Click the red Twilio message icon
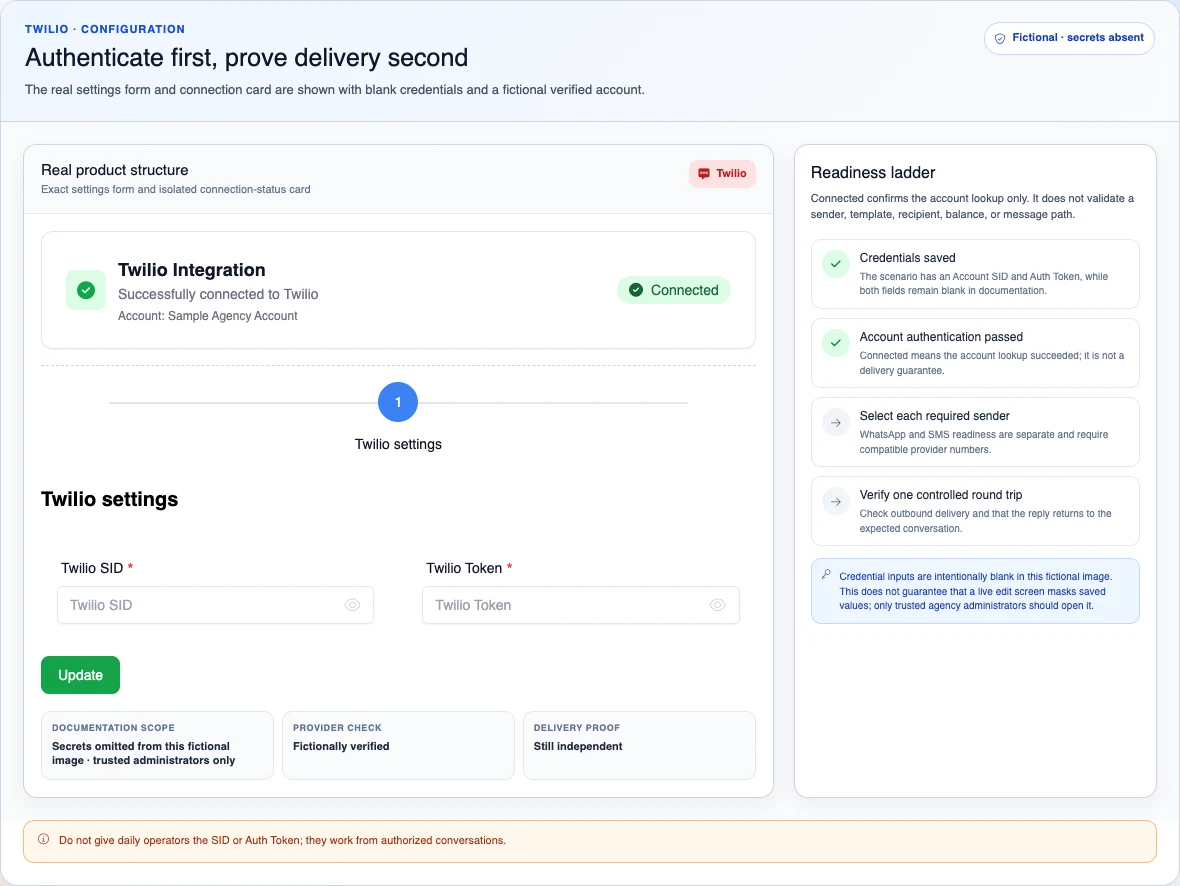 point(704,174)
